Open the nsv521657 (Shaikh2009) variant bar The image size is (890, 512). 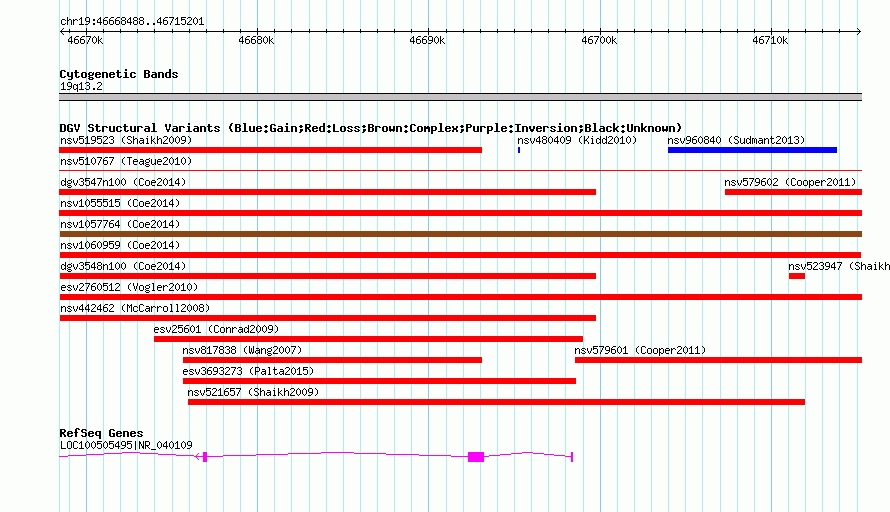[496, 402]
